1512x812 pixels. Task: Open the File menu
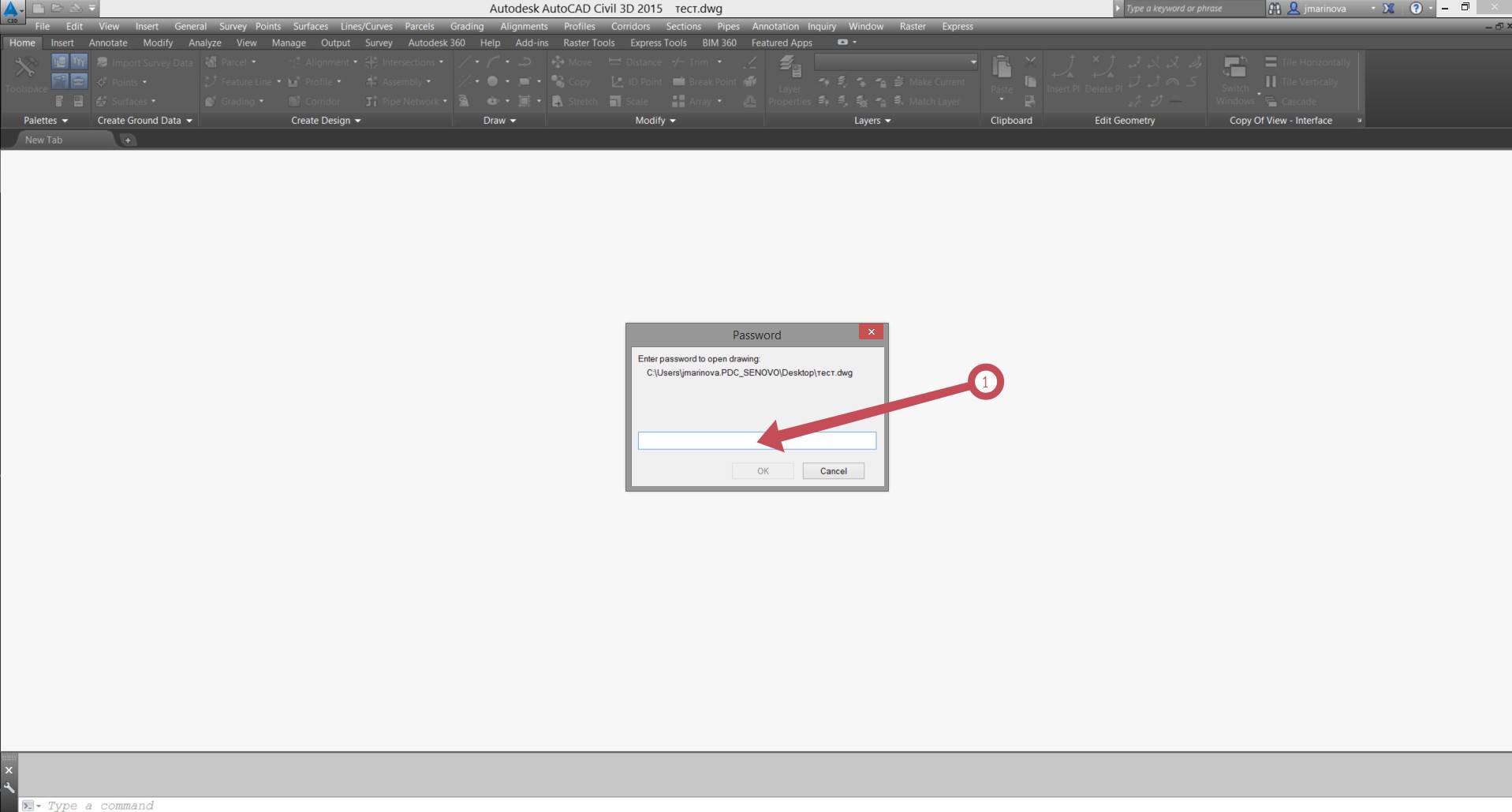pyautogui.click(x=43, y=26)
